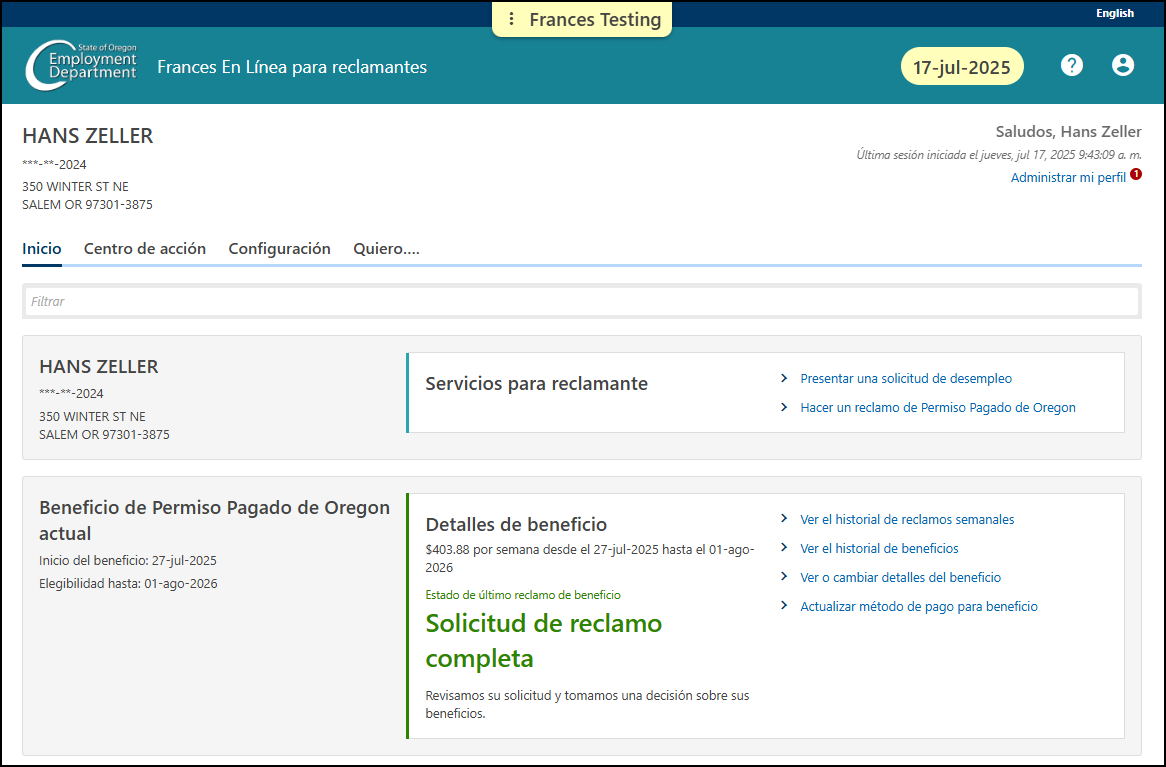Open Actualizar método de pago para beneficio
The width and height of the screenshot is (1166, 767).
(x=919, y=606)
